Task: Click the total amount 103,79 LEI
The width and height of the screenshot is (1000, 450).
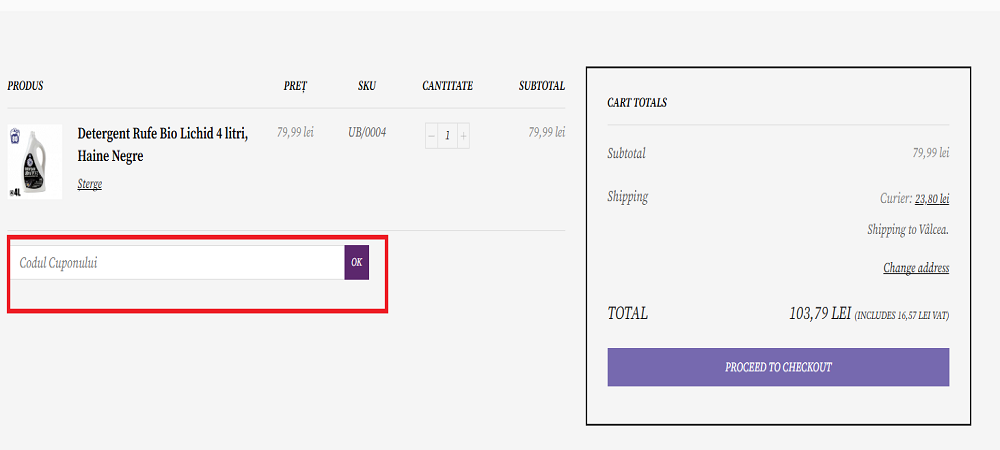Action: pos(819,314)
